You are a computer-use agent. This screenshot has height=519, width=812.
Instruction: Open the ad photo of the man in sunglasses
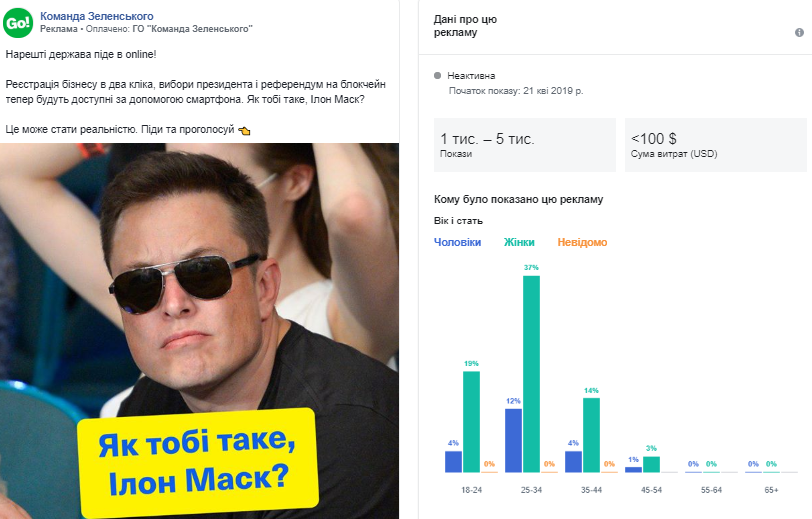[x=200, y=280]
